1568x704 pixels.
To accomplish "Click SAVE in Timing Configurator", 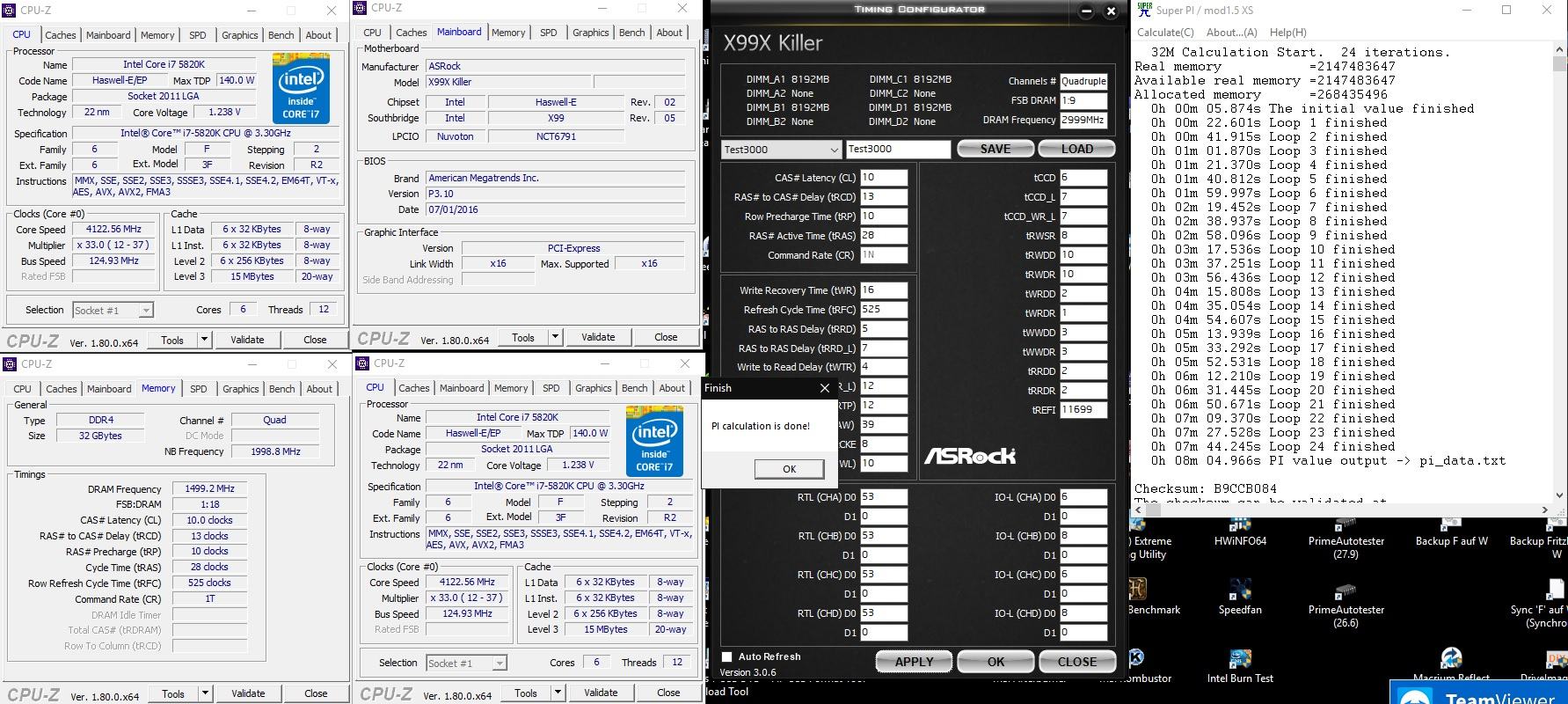I will coord(995,149).
